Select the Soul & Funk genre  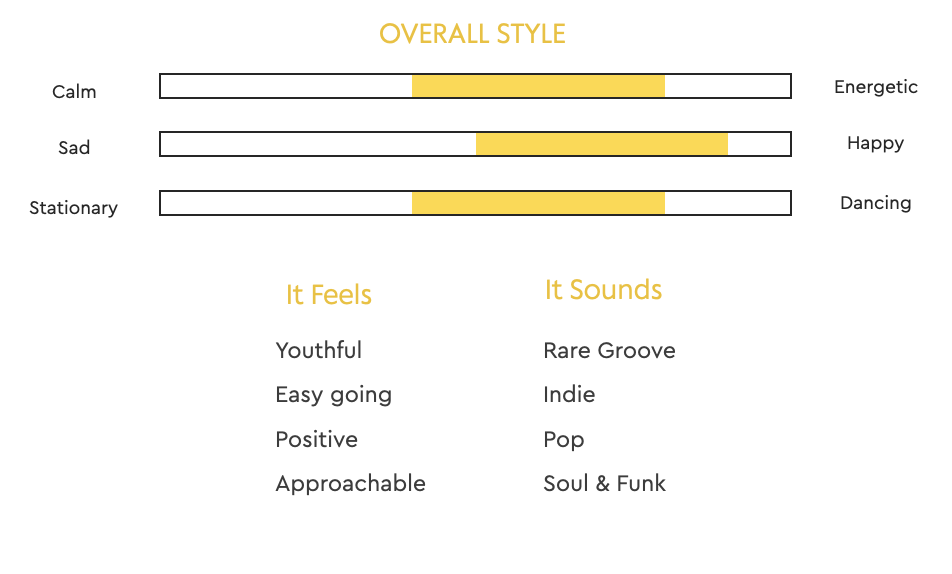tap(604, 484)
